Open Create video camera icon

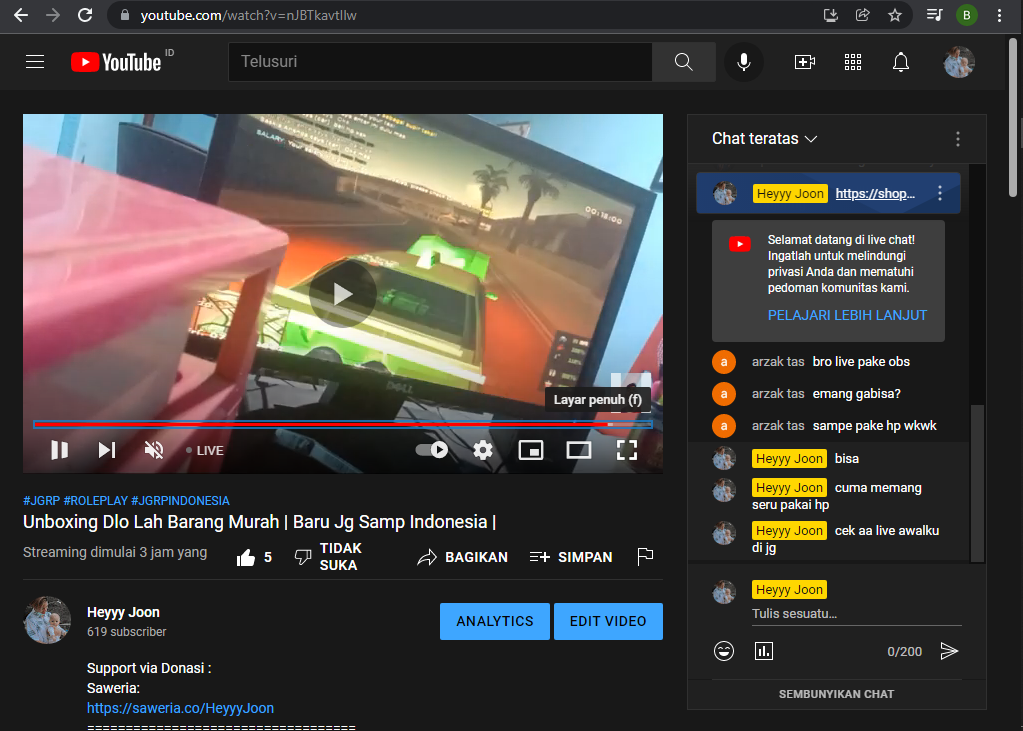pos(804,62)
